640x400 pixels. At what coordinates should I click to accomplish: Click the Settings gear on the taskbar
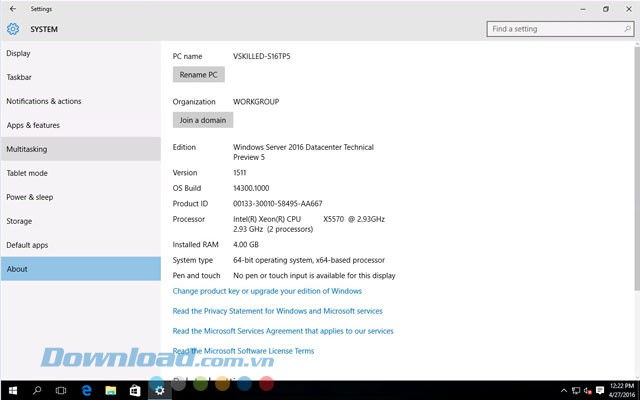pyautogui.click(x=159, y=389)
